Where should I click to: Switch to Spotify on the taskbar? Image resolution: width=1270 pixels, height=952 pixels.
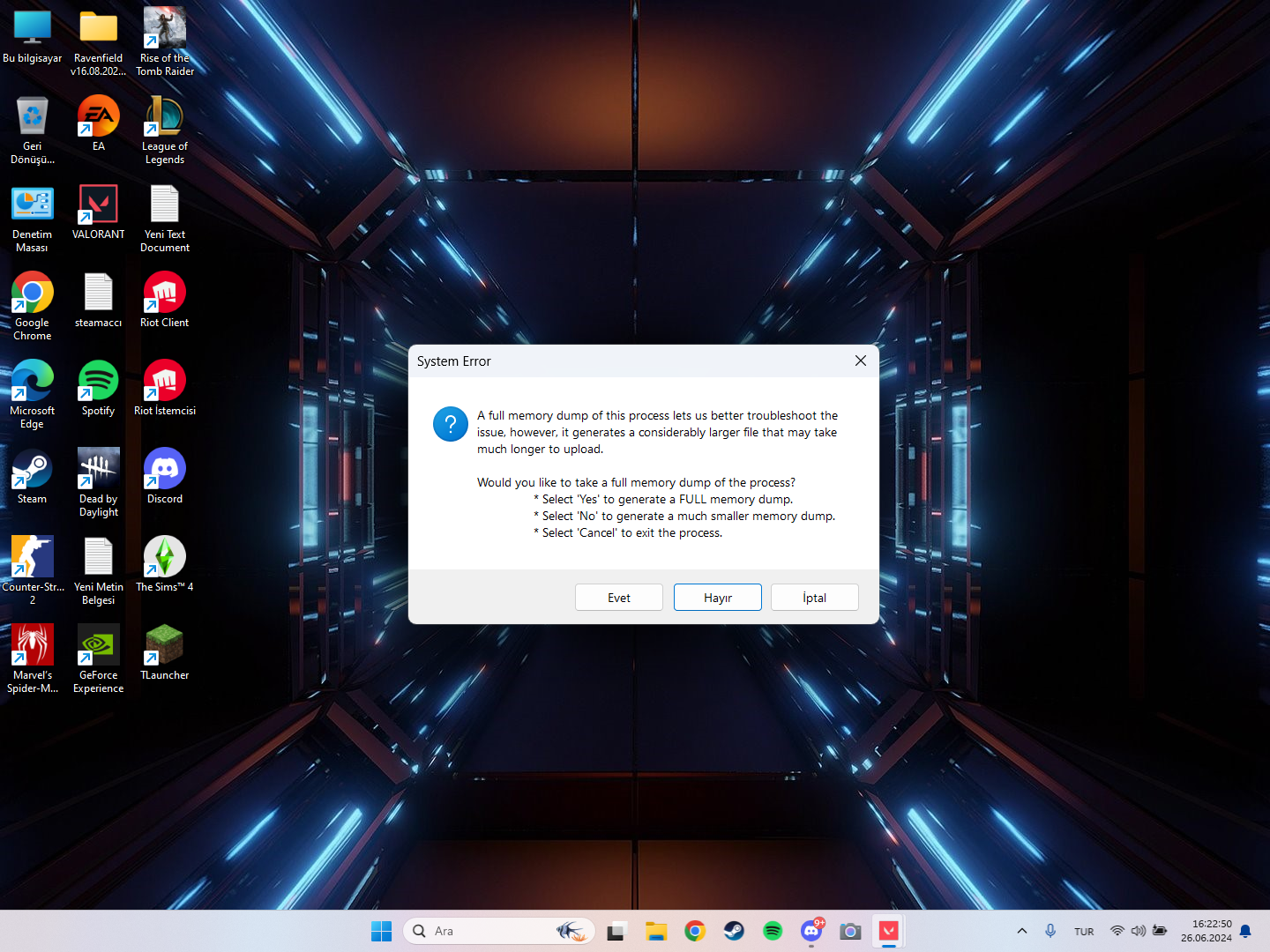click(x=773, y=931)
